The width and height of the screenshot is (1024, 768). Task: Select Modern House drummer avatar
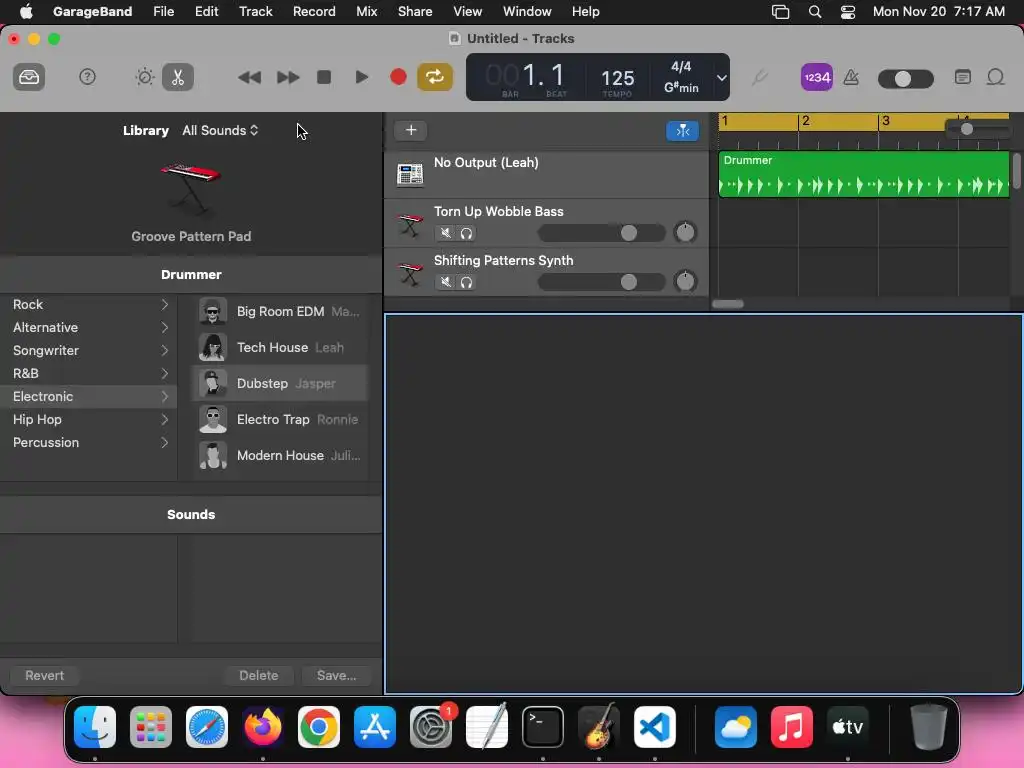[213, 455]
